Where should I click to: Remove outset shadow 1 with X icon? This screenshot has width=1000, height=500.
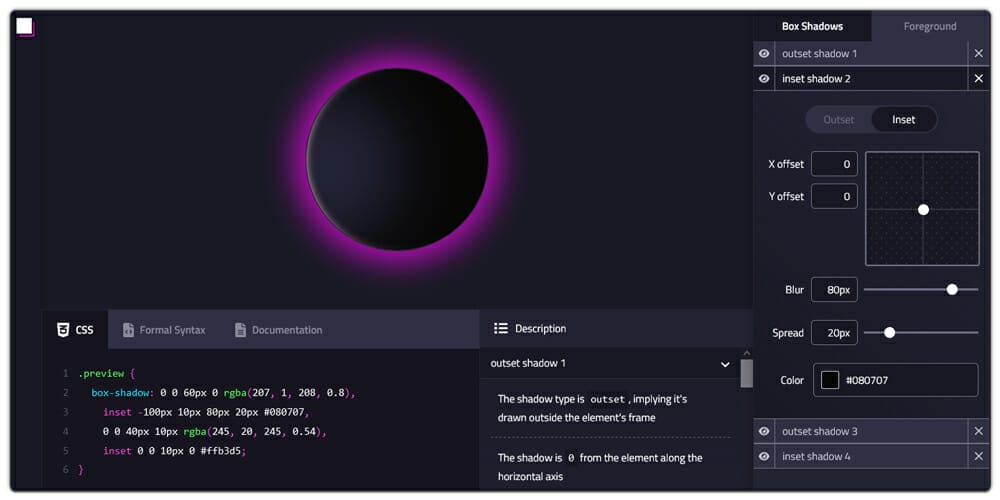click(978, 54)
